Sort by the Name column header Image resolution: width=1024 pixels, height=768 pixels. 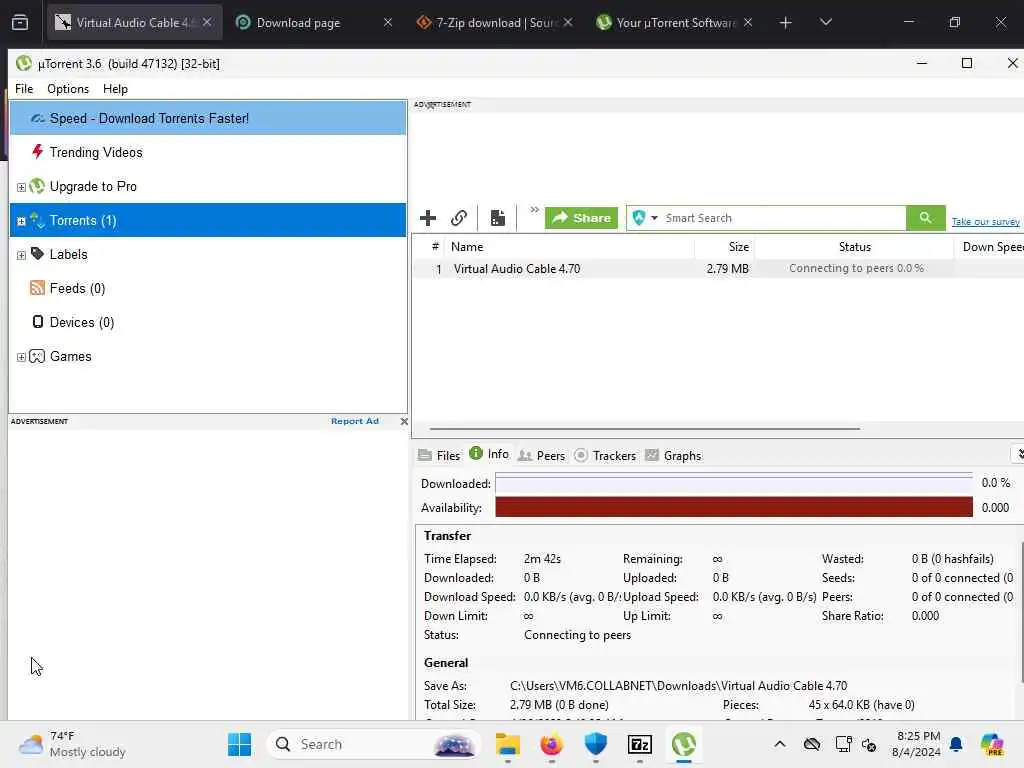pyautogui.click(x=569, y=247)
